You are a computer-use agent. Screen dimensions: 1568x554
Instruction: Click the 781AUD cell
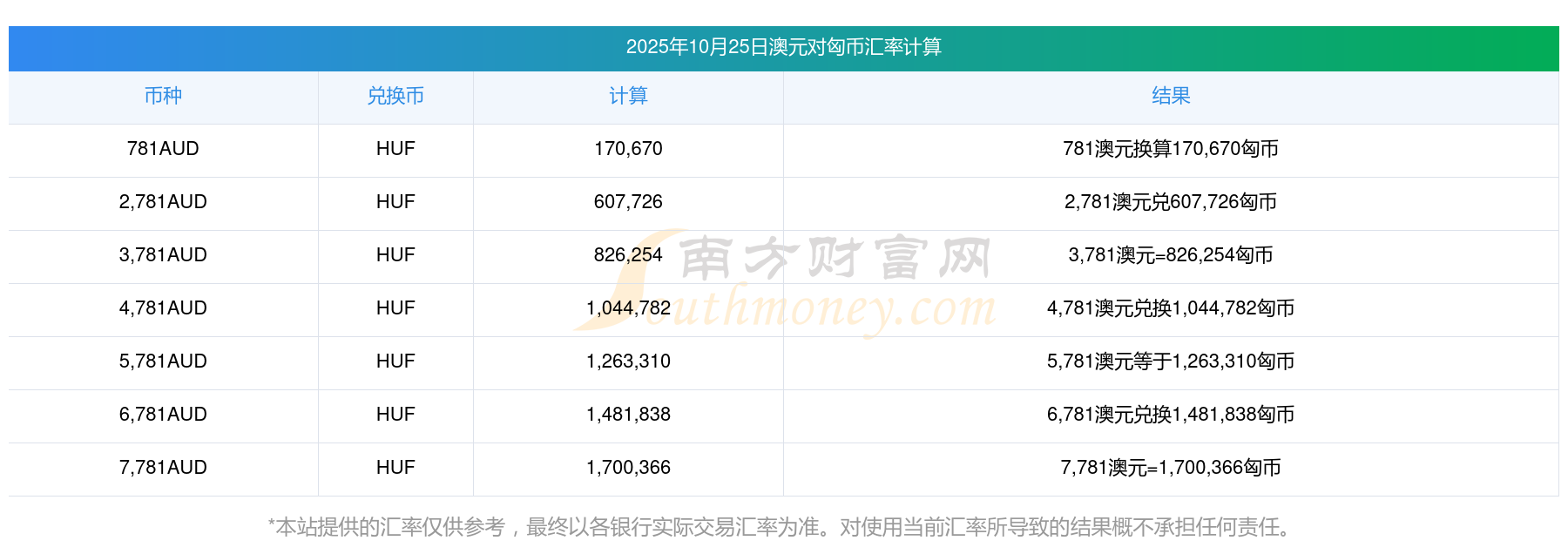pos(163,149)
